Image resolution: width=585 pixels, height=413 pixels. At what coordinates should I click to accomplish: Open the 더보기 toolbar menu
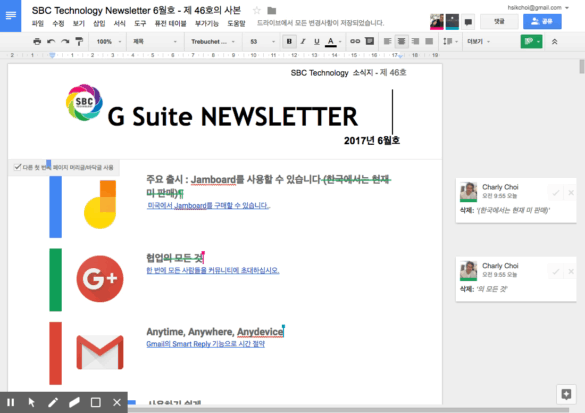(479, 41)
